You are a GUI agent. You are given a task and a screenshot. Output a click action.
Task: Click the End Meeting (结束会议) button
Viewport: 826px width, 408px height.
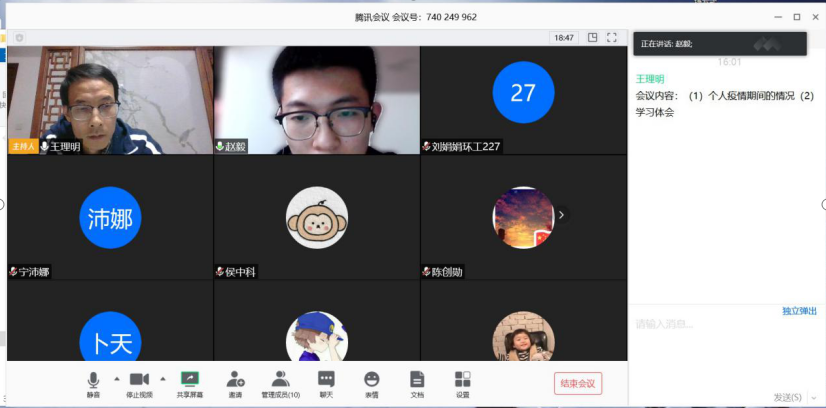(x=578, y=383)
